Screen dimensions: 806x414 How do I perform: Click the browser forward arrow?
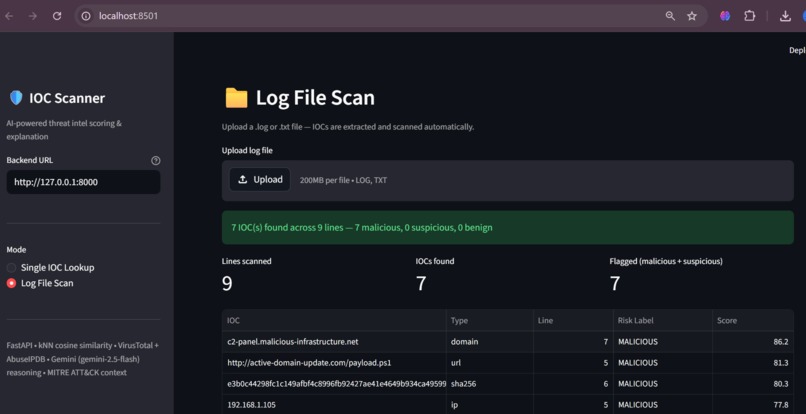33,16
